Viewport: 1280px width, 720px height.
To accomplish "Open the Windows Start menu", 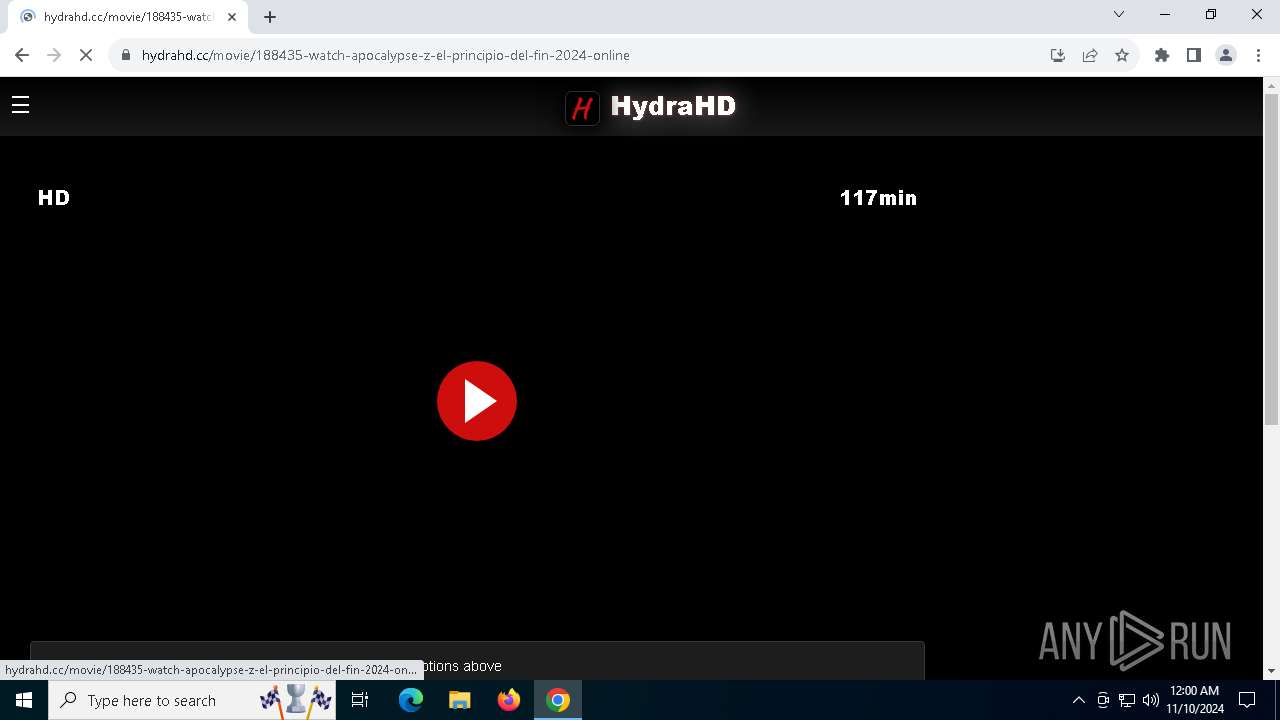I will [x=24, y=700].
